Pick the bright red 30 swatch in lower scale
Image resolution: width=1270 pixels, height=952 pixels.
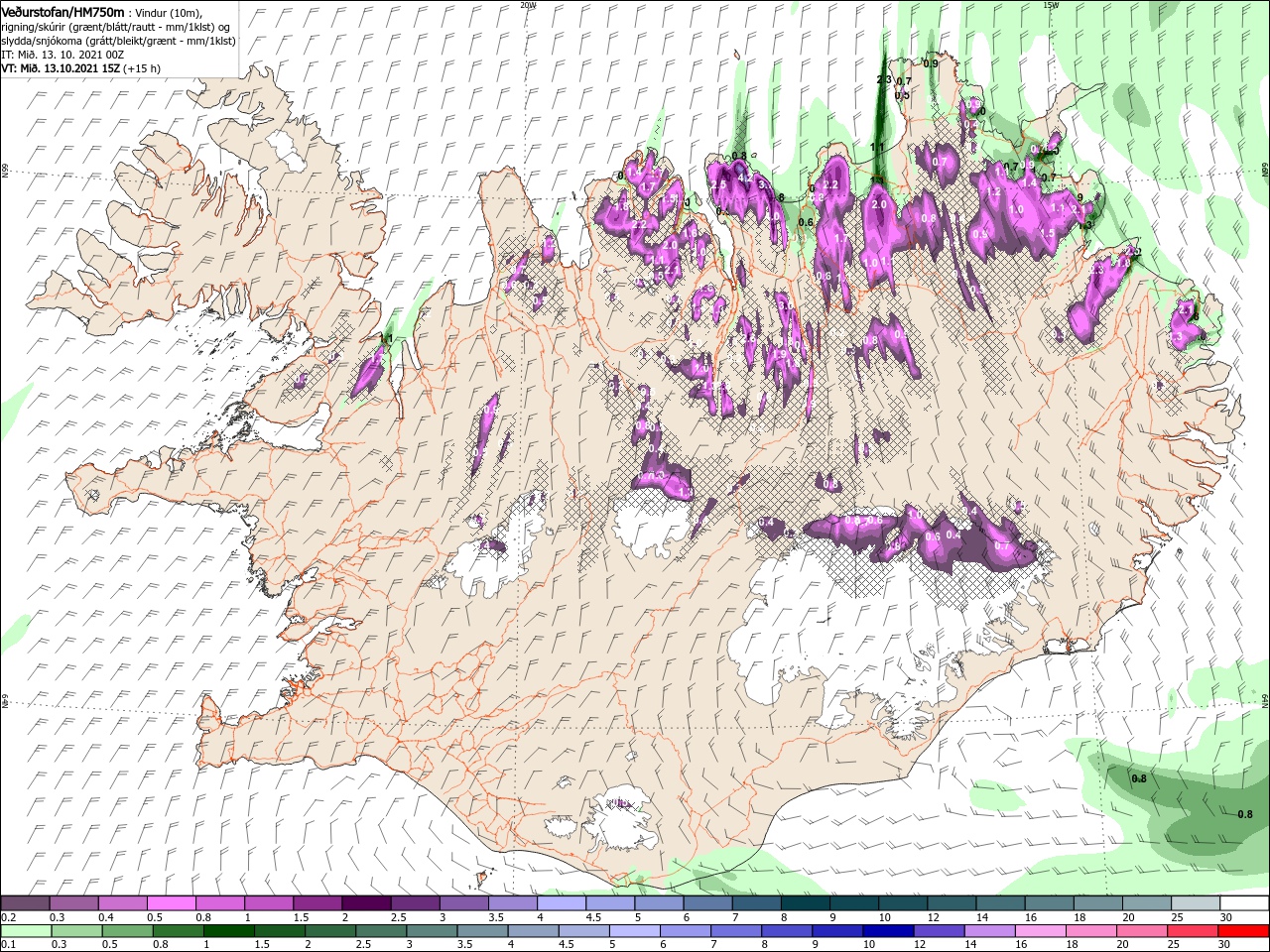[1243, 931]
